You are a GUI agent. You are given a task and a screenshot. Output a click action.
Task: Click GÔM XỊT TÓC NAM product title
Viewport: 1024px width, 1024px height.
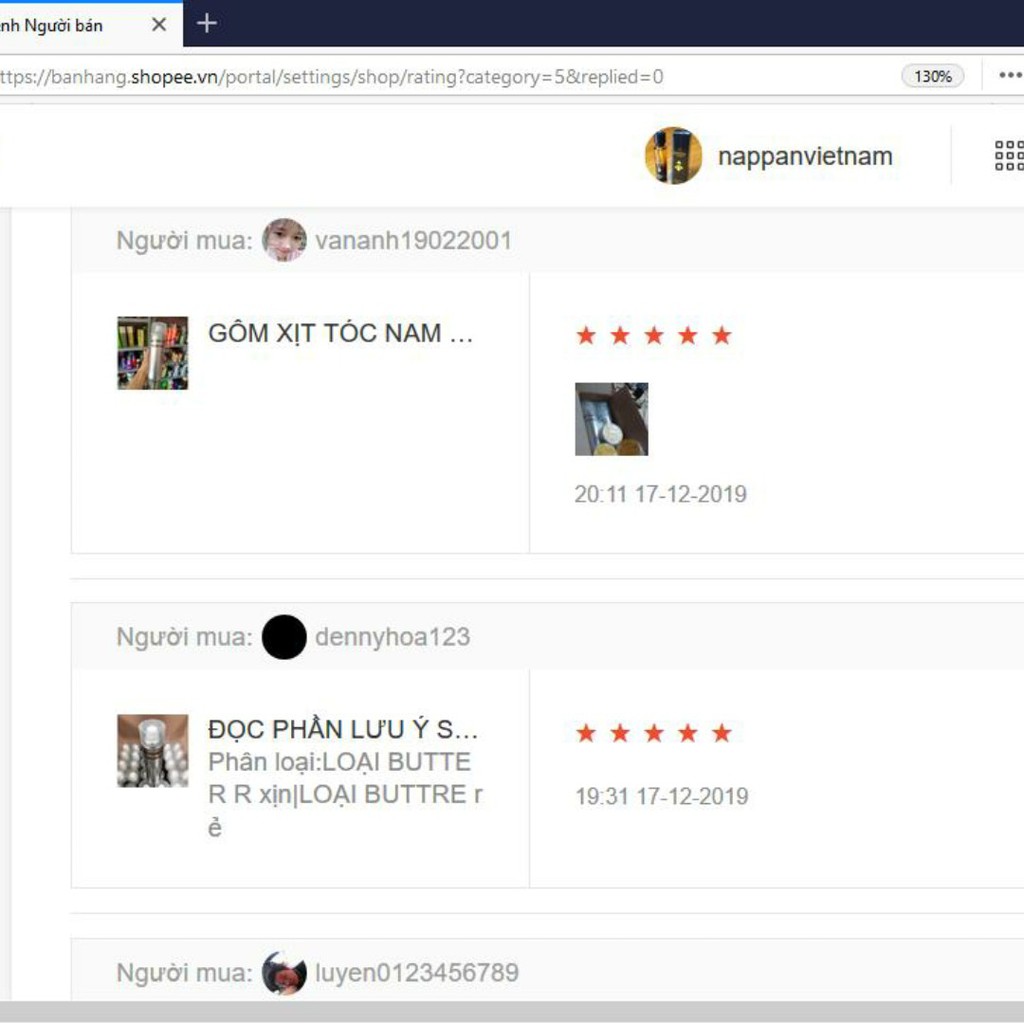click(340, 334)
